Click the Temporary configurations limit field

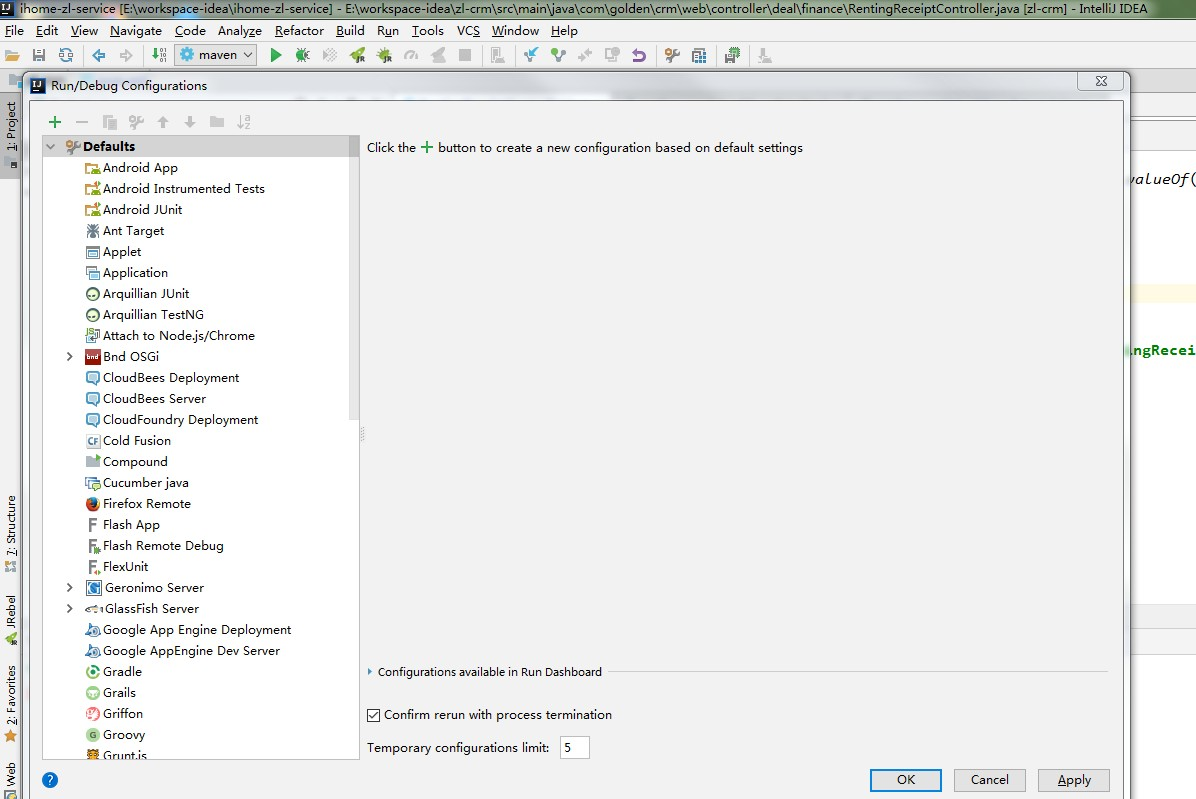pos(574,748)
